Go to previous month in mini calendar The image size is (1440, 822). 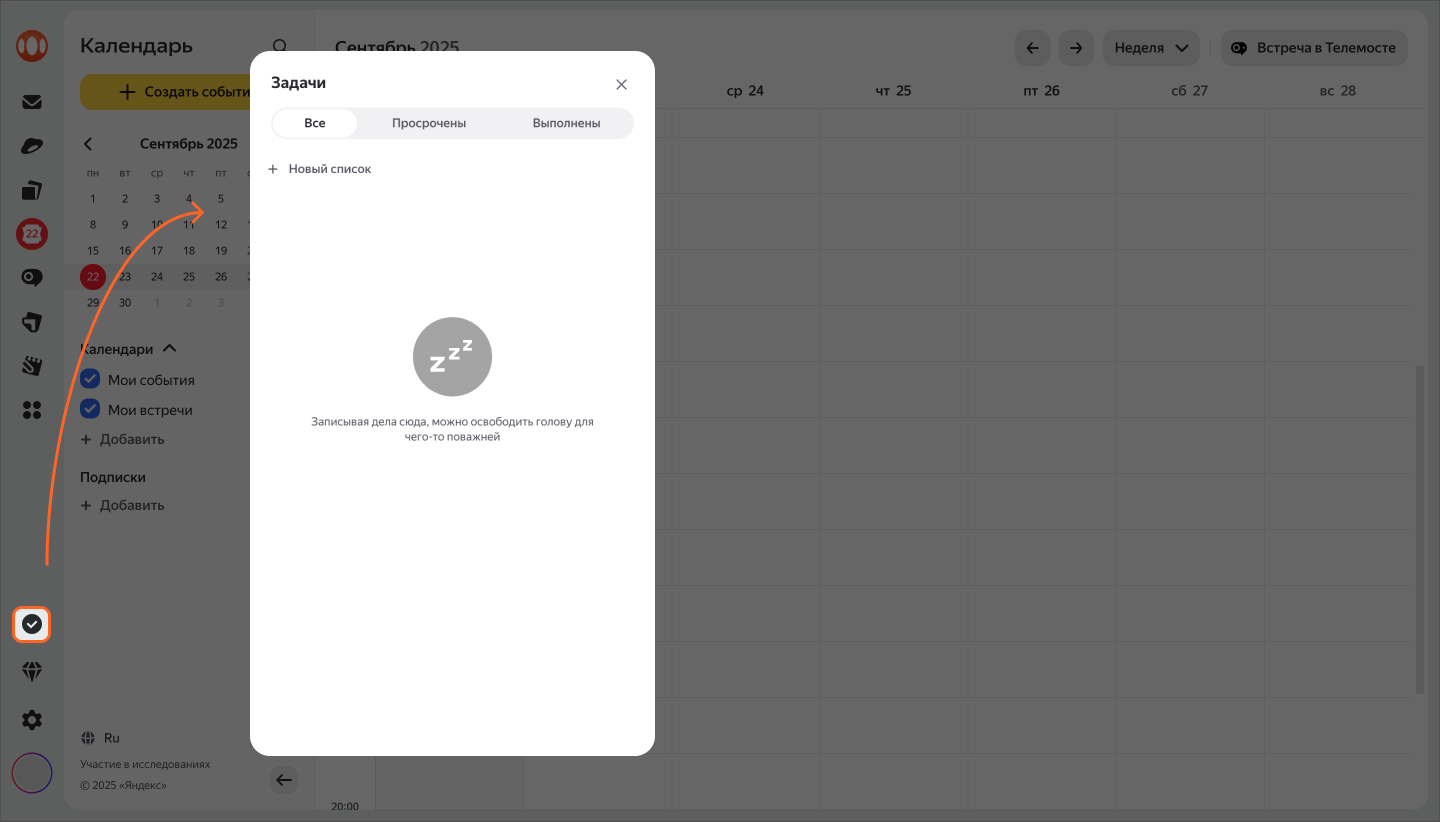pyautogui.click(x=88, y=144)
